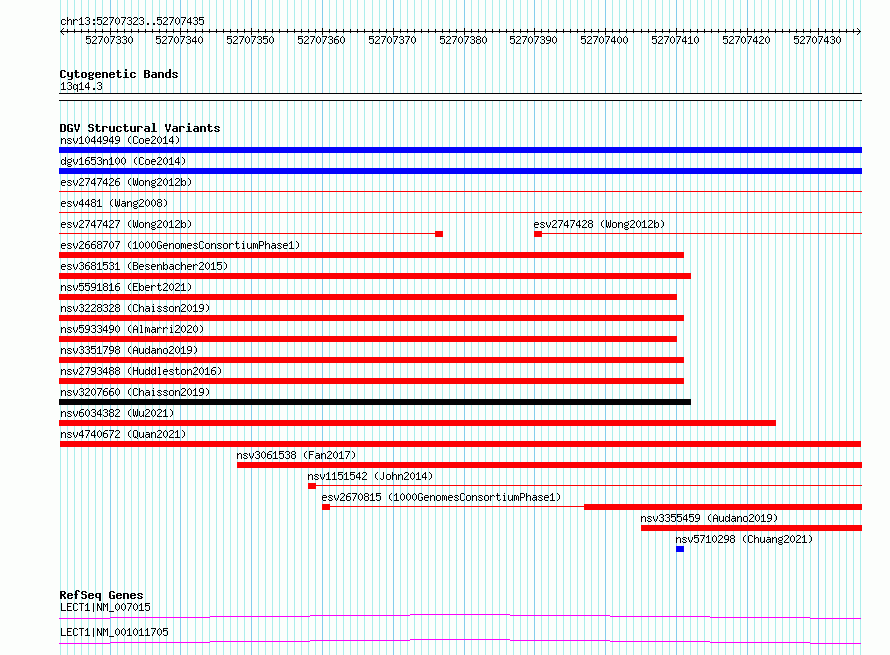Open esv2747427 (Wong2012b) variant label

[126, 224]
